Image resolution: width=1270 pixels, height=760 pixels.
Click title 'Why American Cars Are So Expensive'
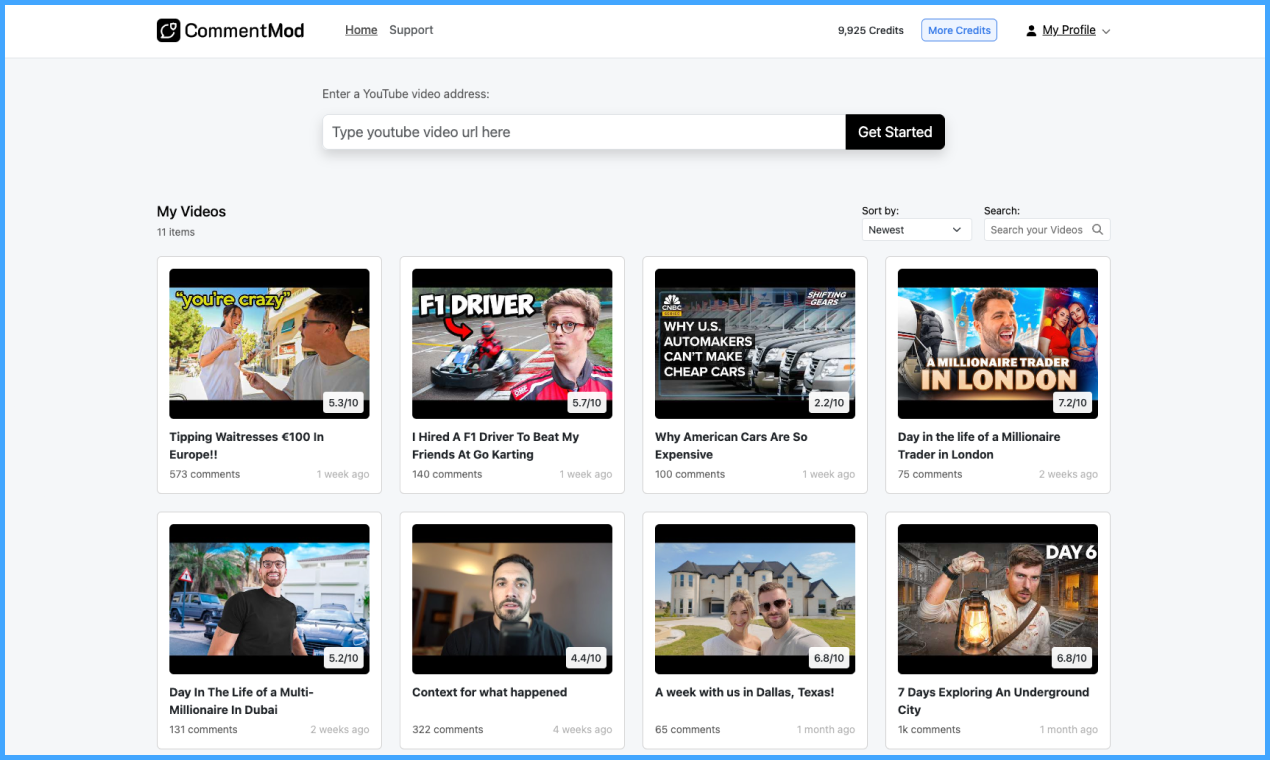coord(731,446)
